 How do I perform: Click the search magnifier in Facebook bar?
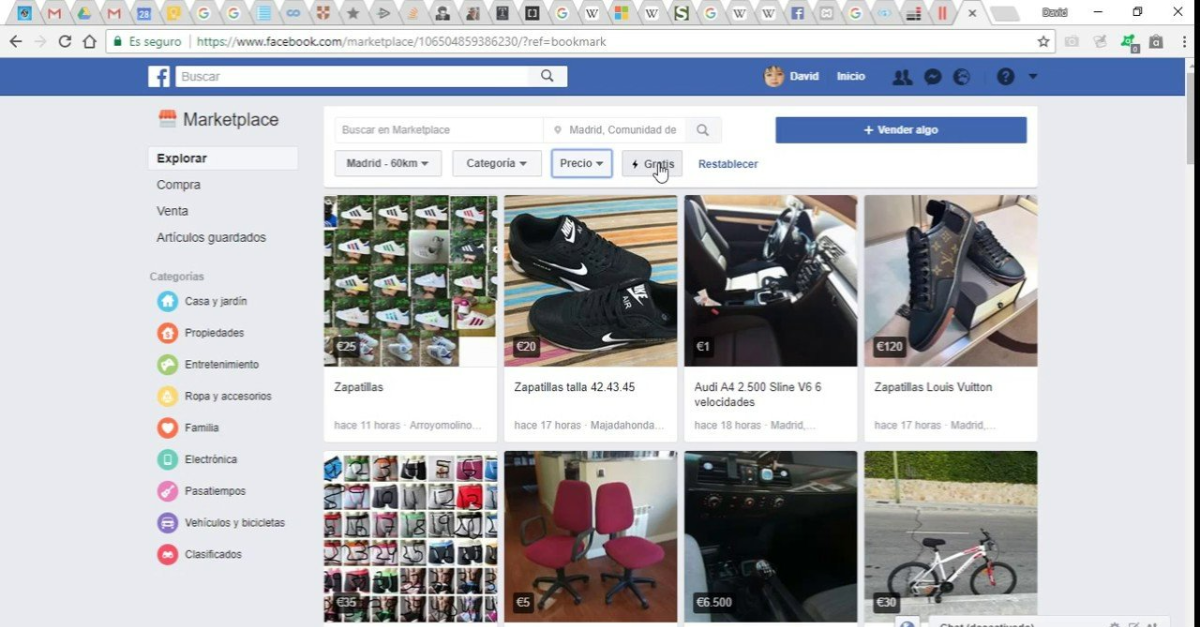pyautogui.click(x=547, y=76)
